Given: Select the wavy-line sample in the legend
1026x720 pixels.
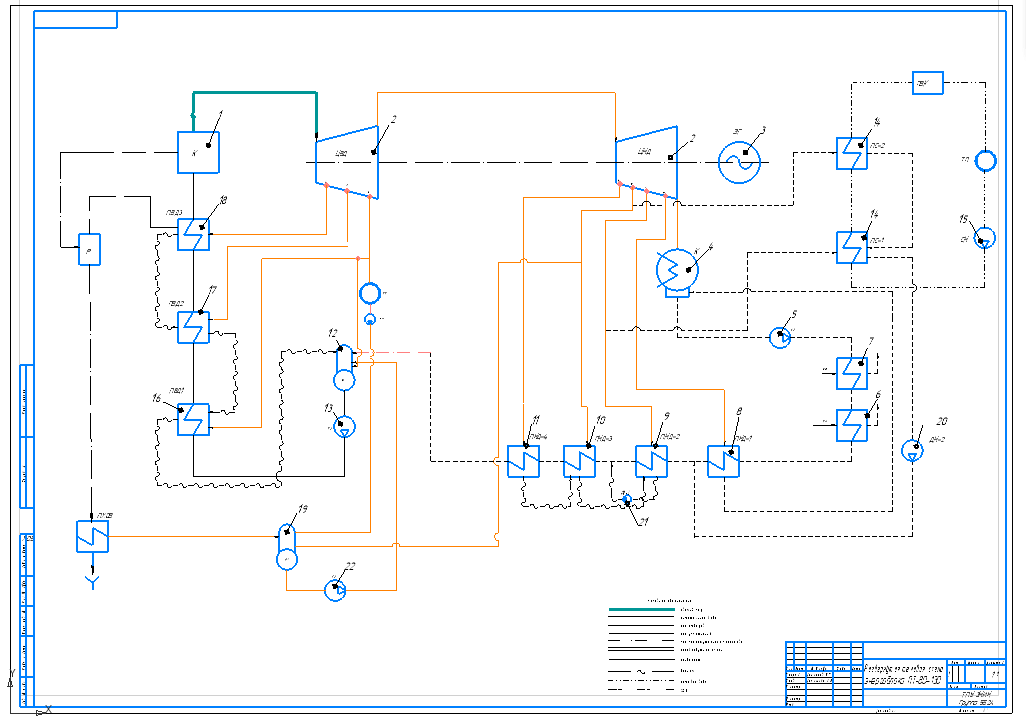Looking at the screenshot, I should pos(641,672).
